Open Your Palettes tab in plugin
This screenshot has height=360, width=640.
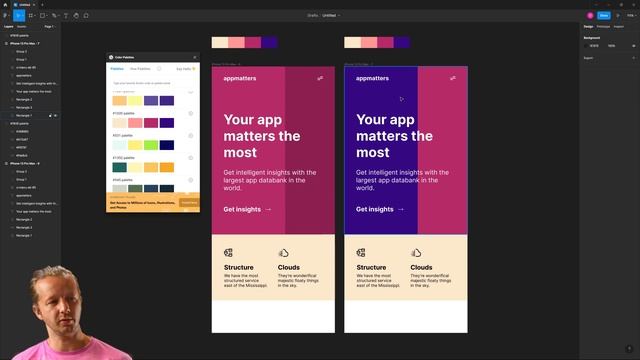[140, 69]
